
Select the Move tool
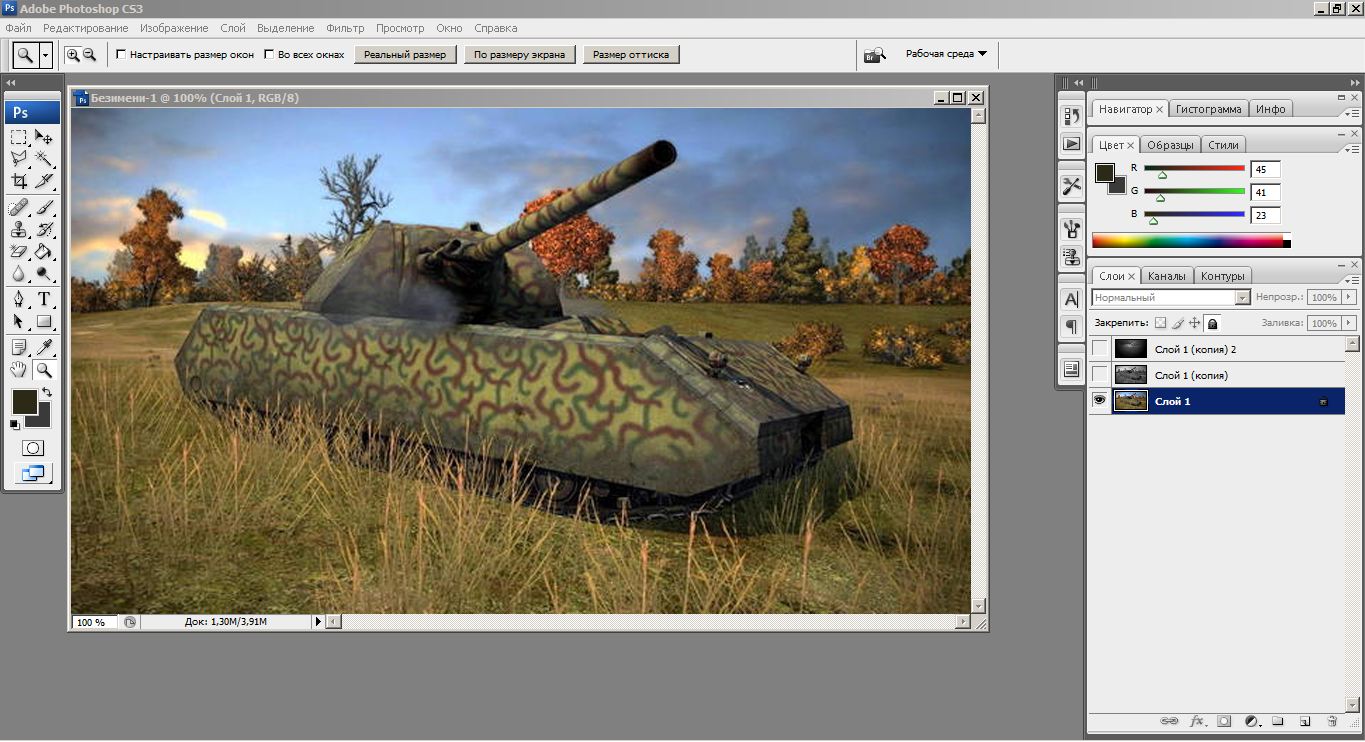point(44,137)
